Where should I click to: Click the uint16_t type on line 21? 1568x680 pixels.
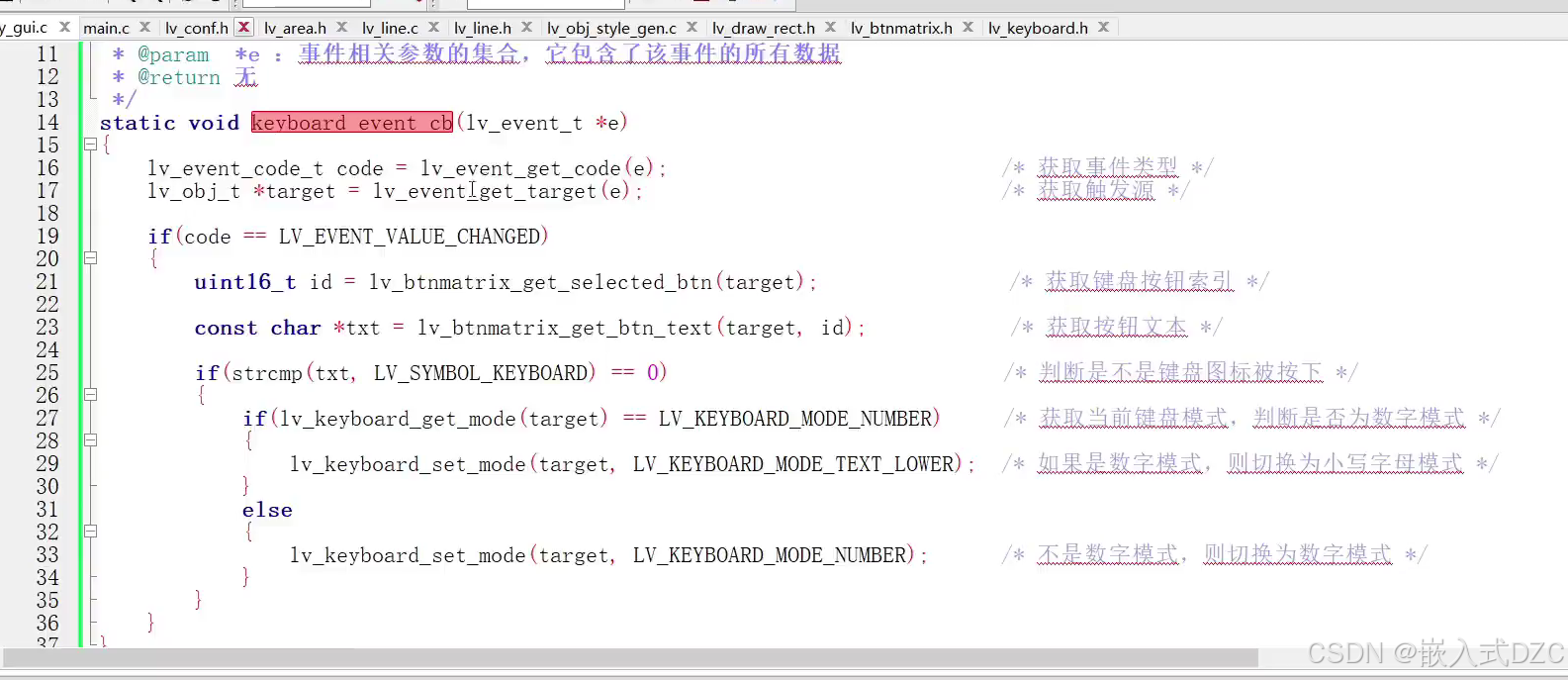coord(245,282)
